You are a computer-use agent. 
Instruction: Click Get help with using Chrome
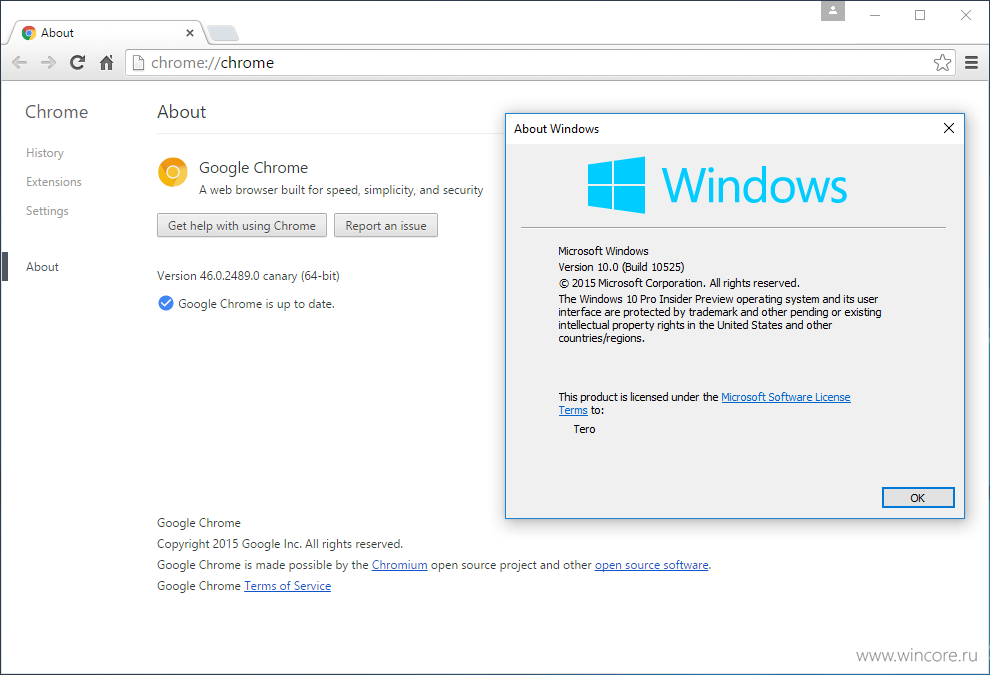point(242,225)
